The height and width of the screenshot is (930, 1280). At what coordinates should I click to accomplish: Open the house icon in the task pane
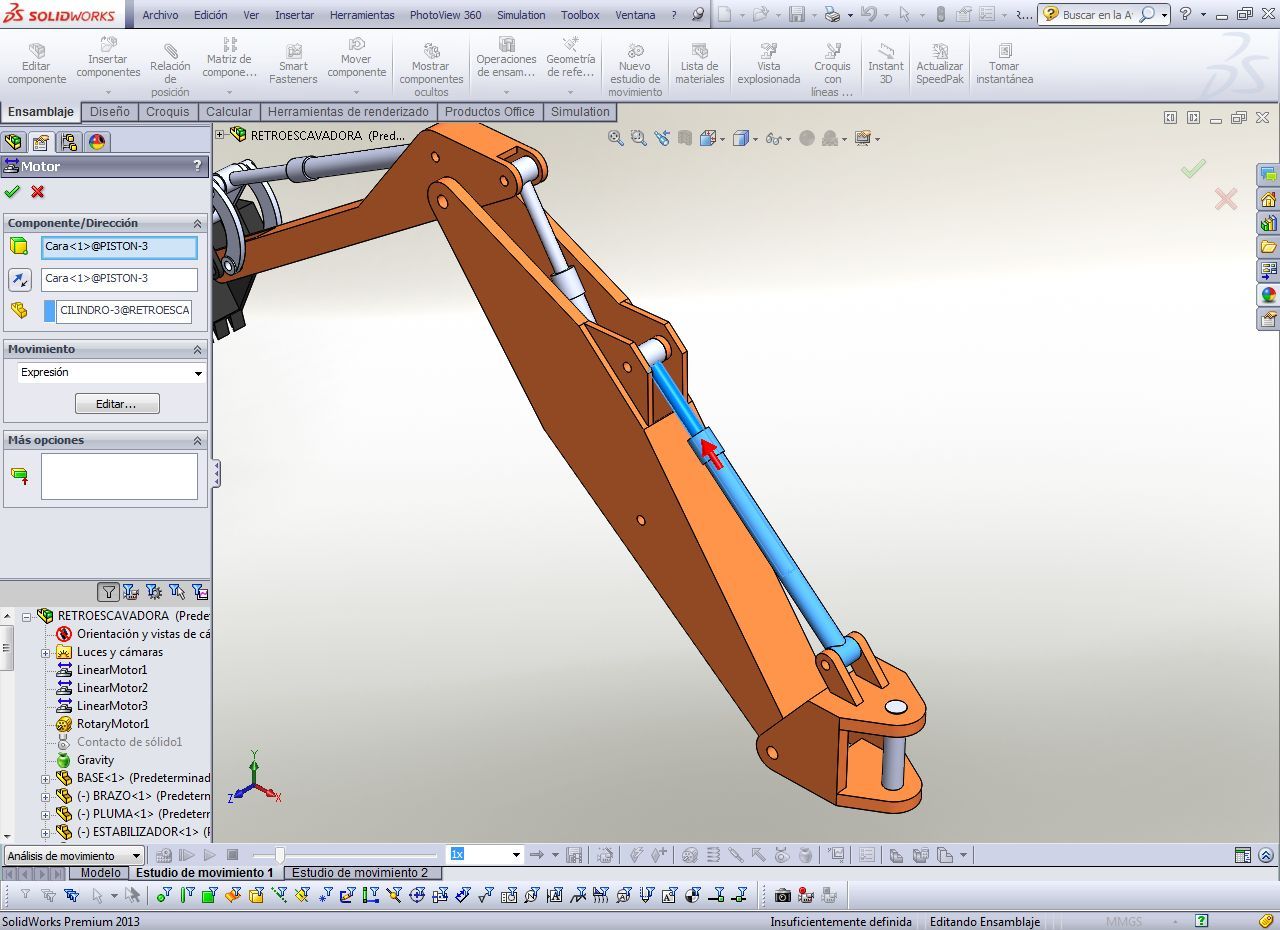point(1268,199)
